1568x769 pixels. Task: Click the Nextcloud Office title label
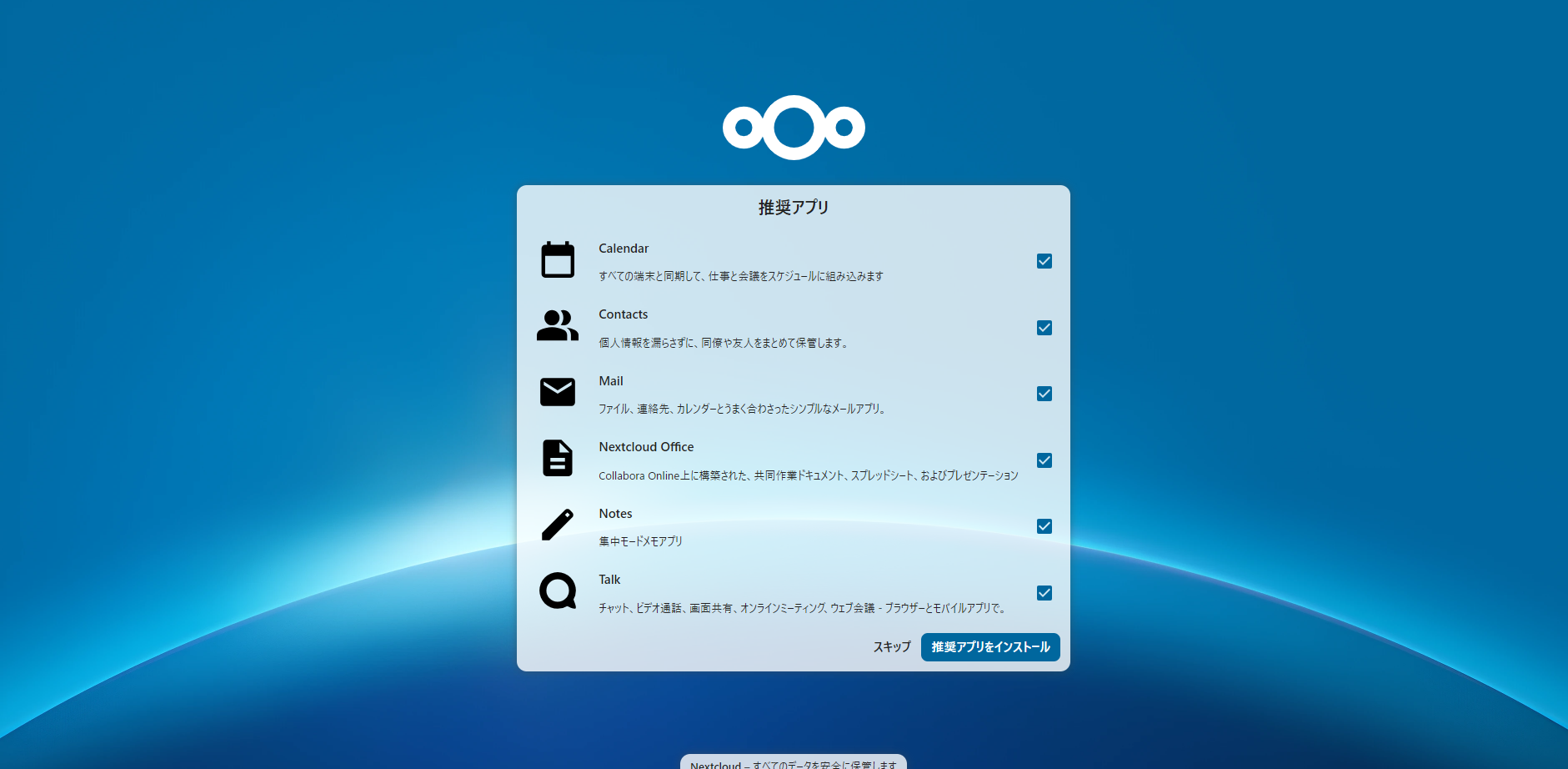(646, 447)
